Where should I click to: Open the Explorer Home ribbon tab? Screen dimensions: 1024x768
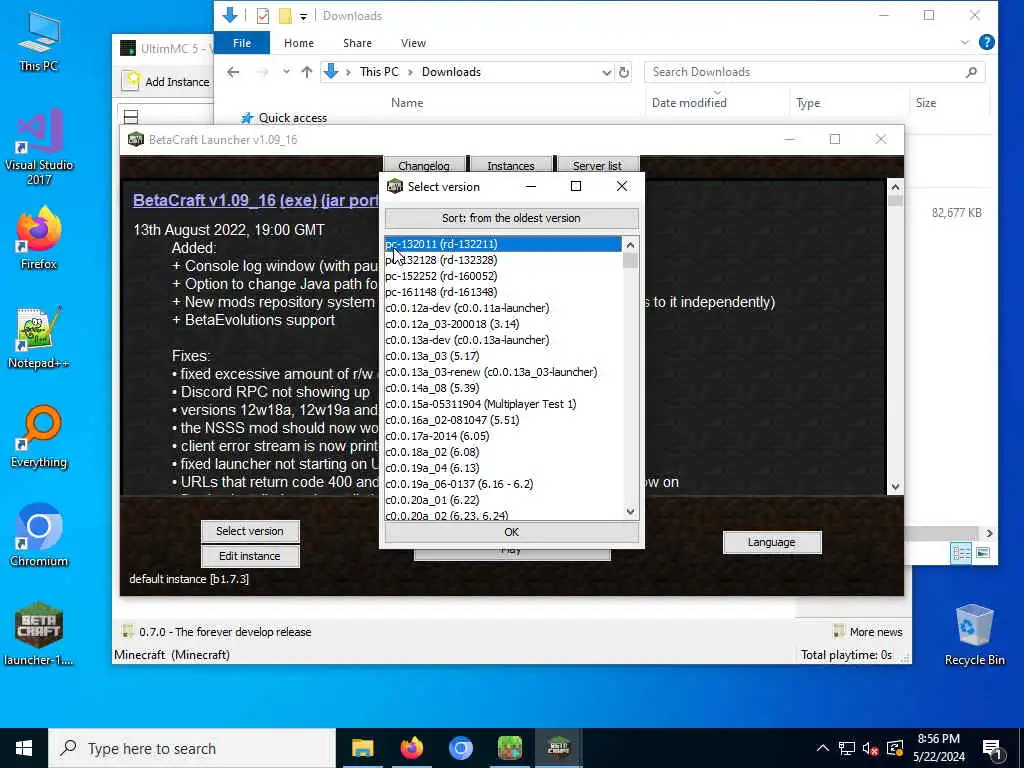coord(298,43)
